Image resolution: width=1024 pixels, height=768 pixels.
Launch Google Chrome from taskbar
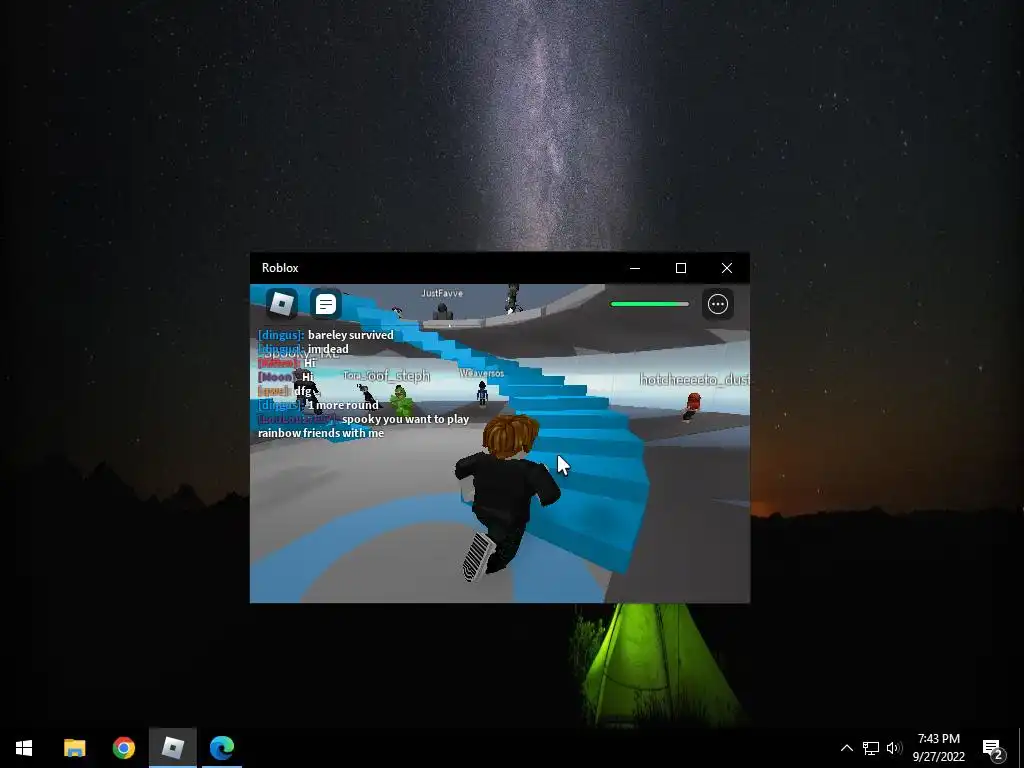click(x=123, y=748)
